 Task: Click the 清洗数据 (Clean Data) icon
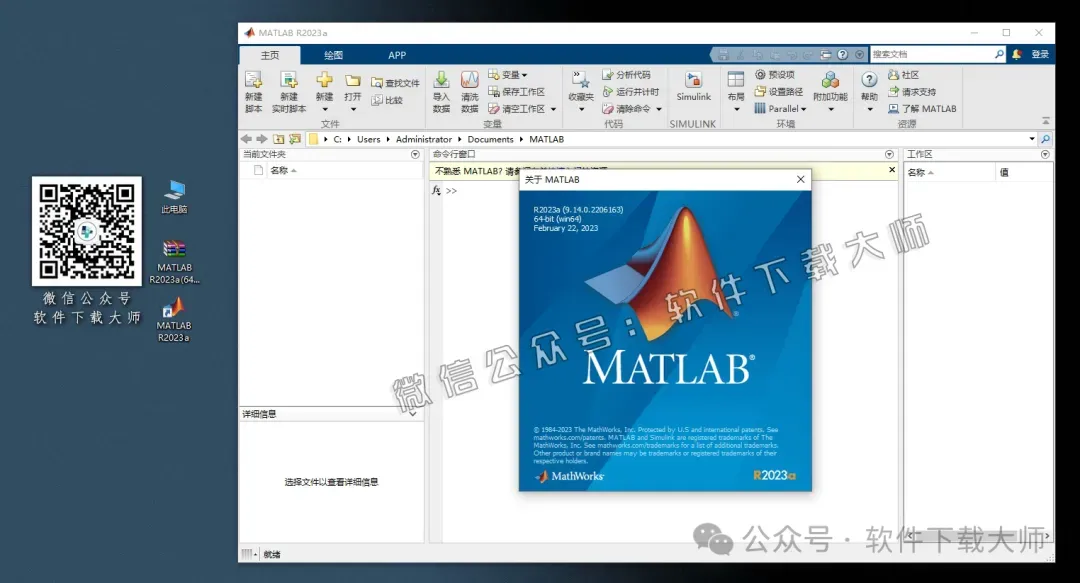[x=470, y=80]
